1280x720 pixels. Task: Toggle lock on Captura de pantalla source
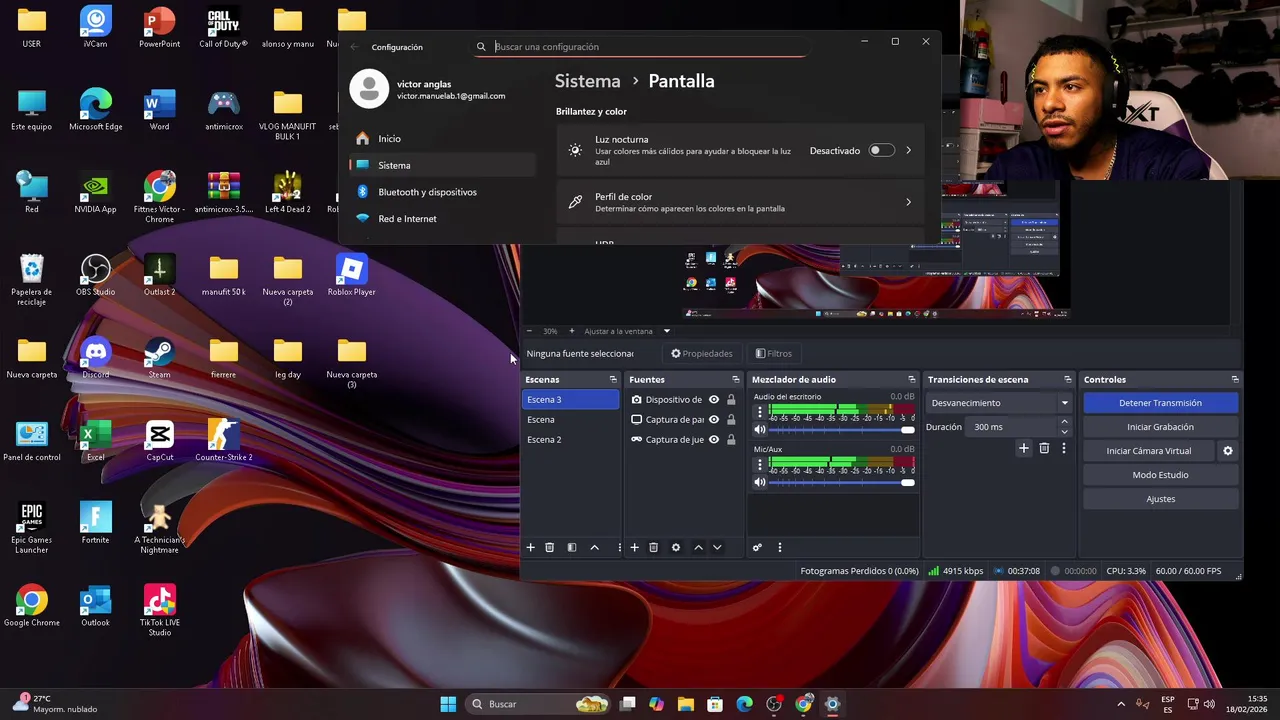point(731,420)
